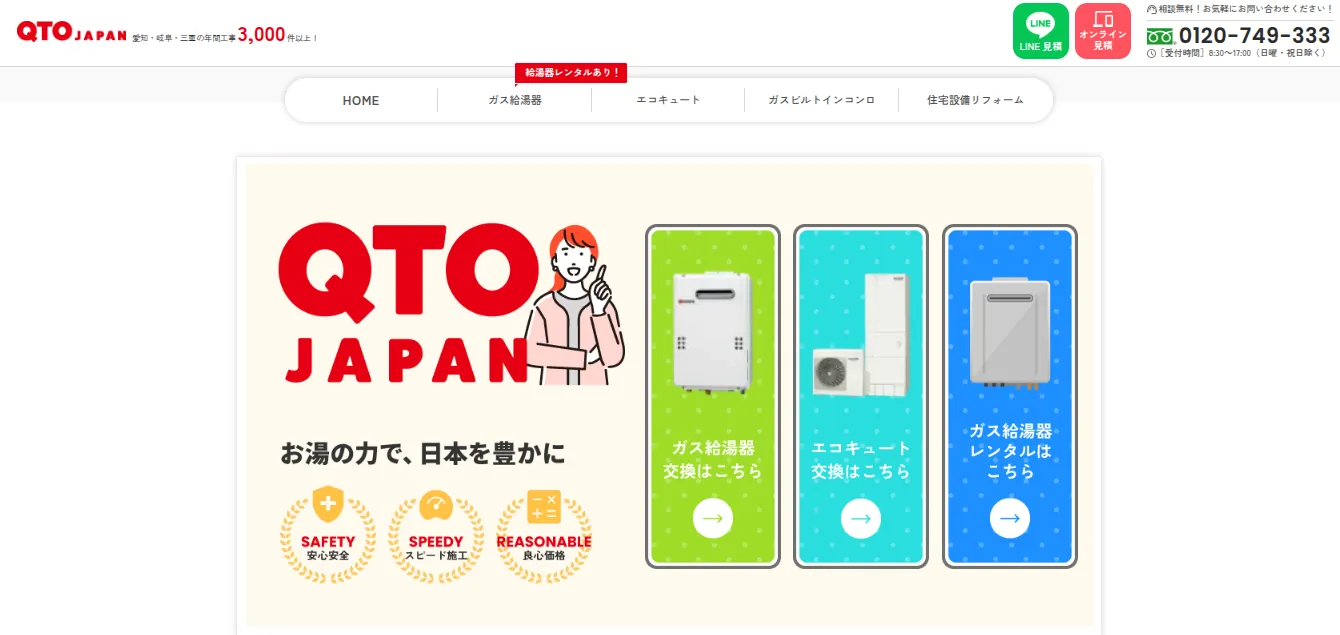Click the arrow on EcoCute replacement card
Image resolution: width=1340 pixels, height=635 pixels.
(x=861, y=518)
